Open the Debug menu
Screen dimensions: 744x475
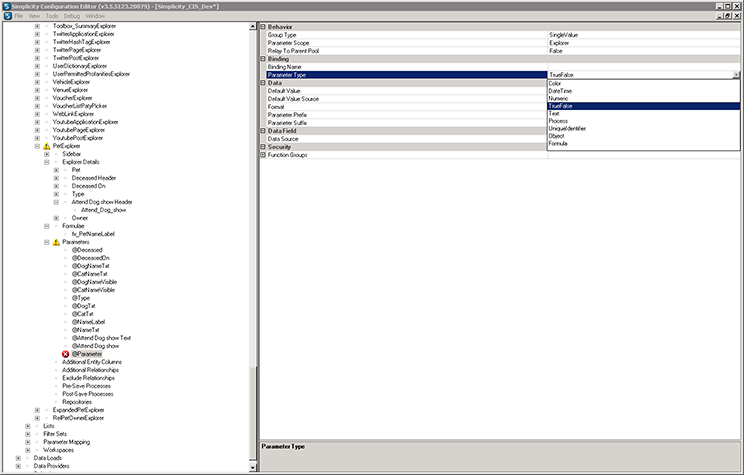coord(72,16)
